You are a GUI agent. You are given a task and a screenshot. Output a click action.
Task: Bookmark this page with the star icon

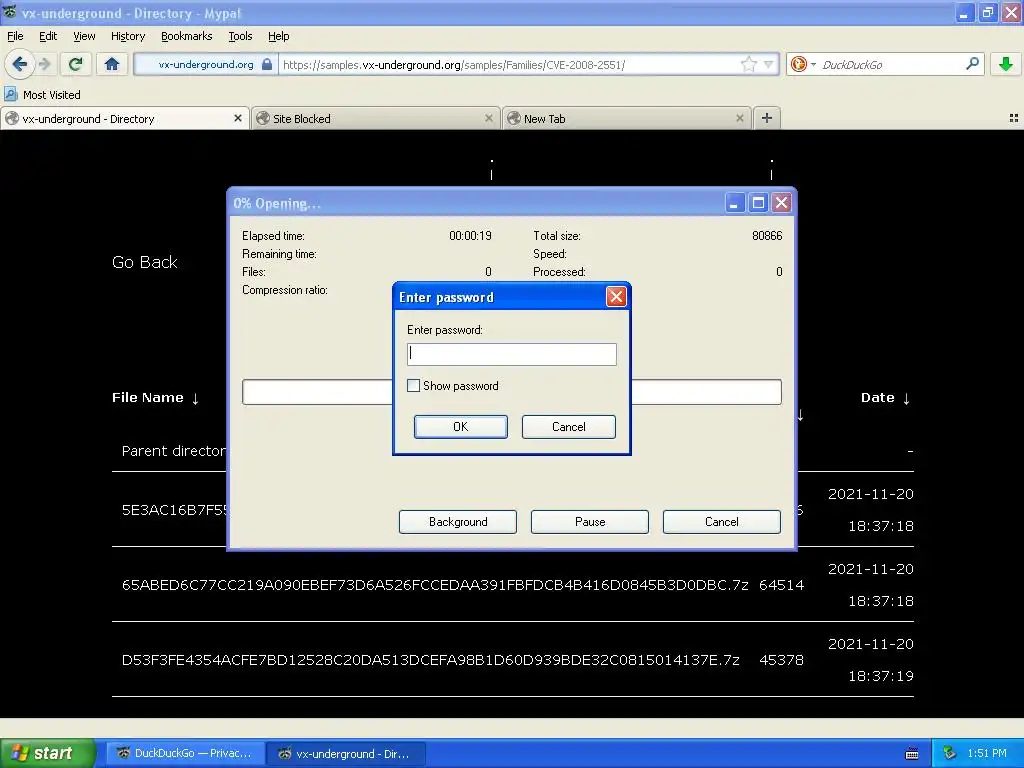(748, 64)
